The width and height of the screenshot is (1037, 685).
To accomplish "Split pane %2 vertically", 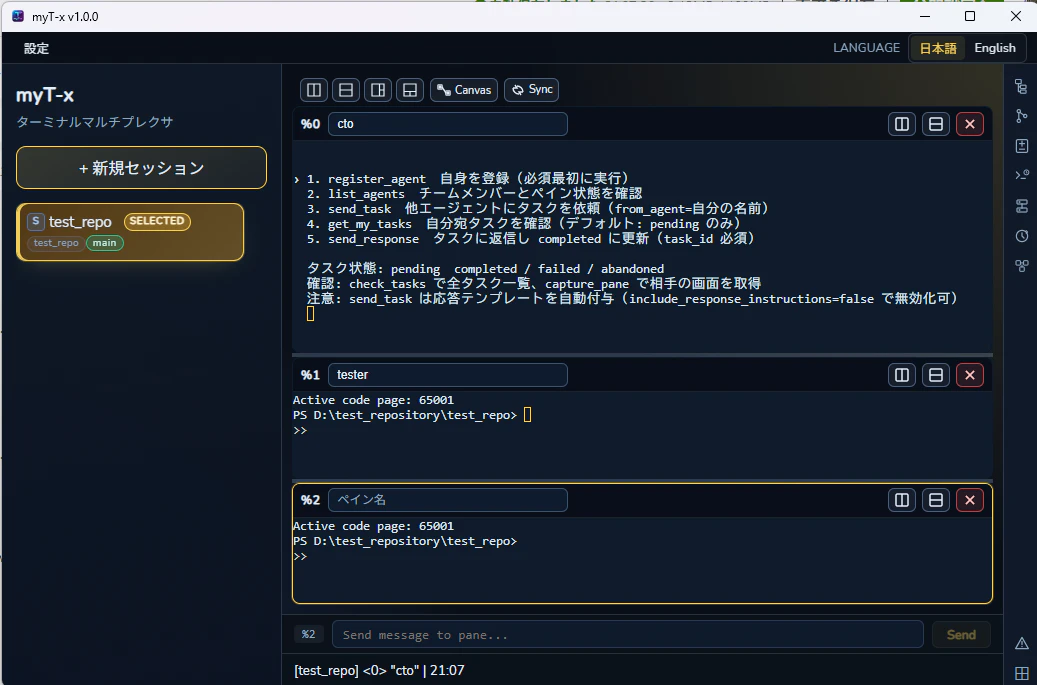I will [x=901, y=500].
